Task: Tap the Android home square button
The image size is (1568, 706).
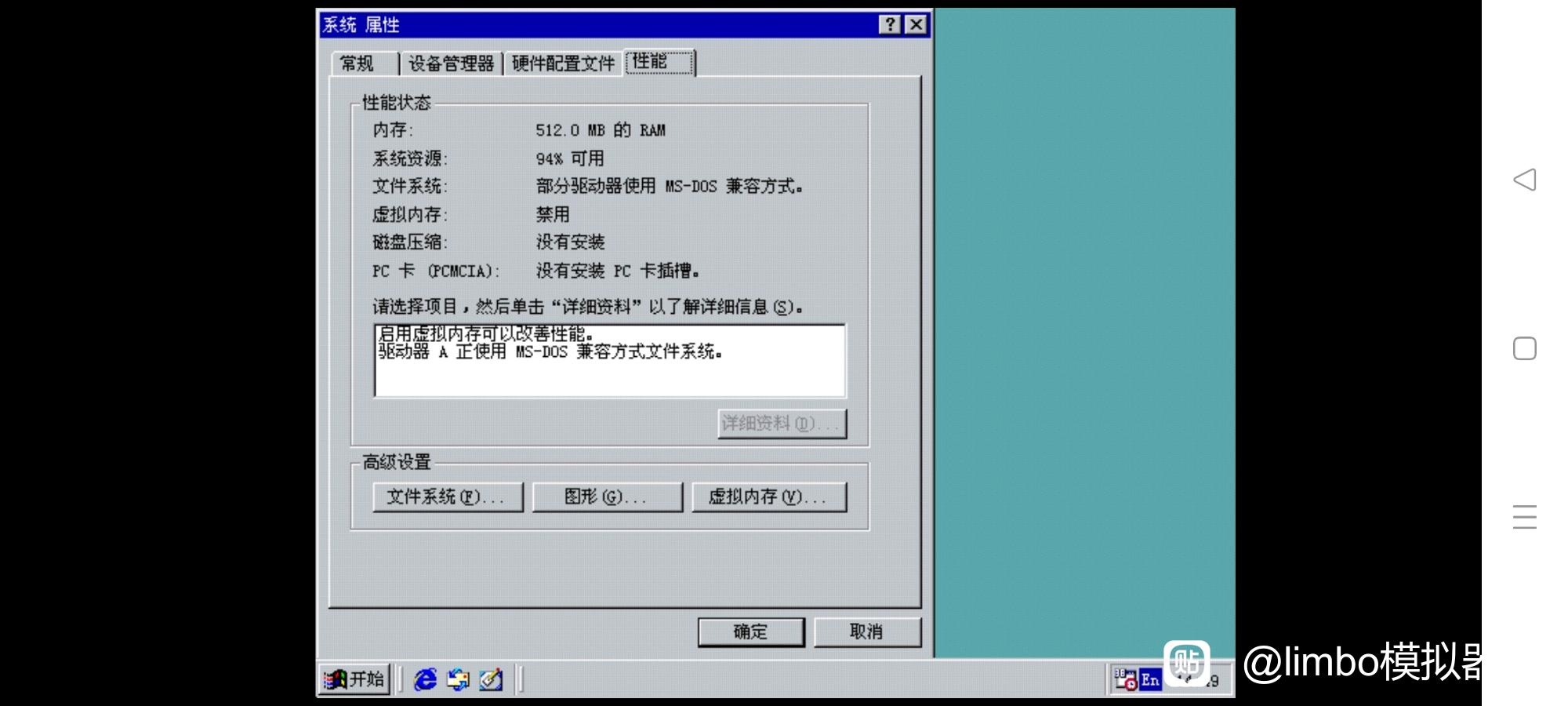Action: point(1525,348)
